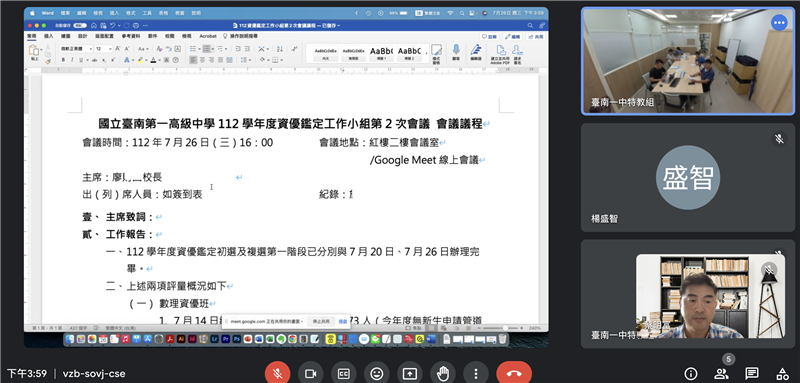The height and width of the screenshot is (383, 800).
Task: Open the 插入 ribbon tab in Word
Action: 49,36
